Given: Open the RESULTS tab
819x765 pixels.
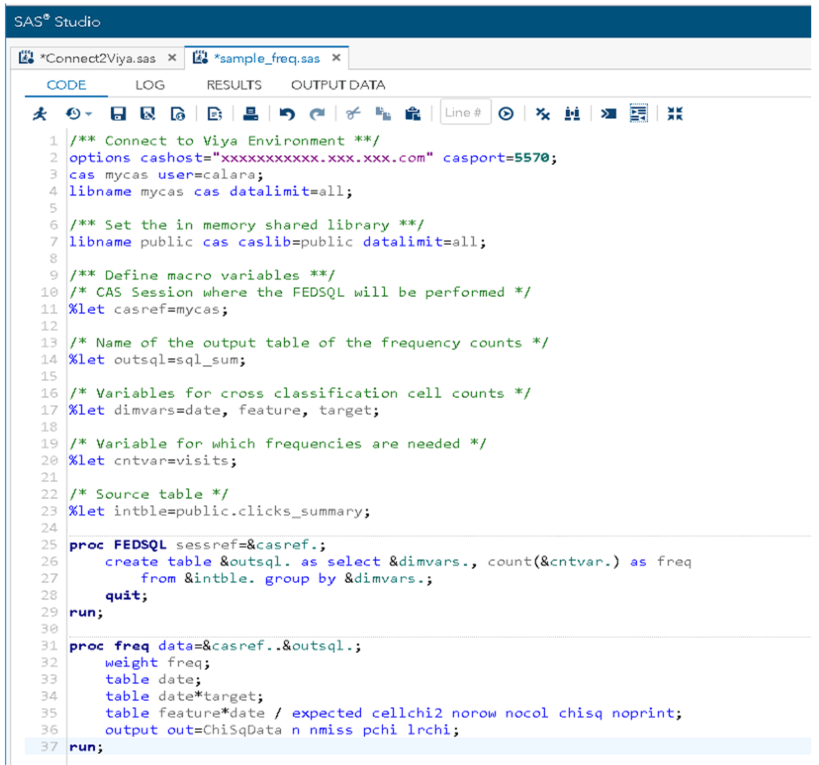Looking at the screenshot, I should (234, 85).
